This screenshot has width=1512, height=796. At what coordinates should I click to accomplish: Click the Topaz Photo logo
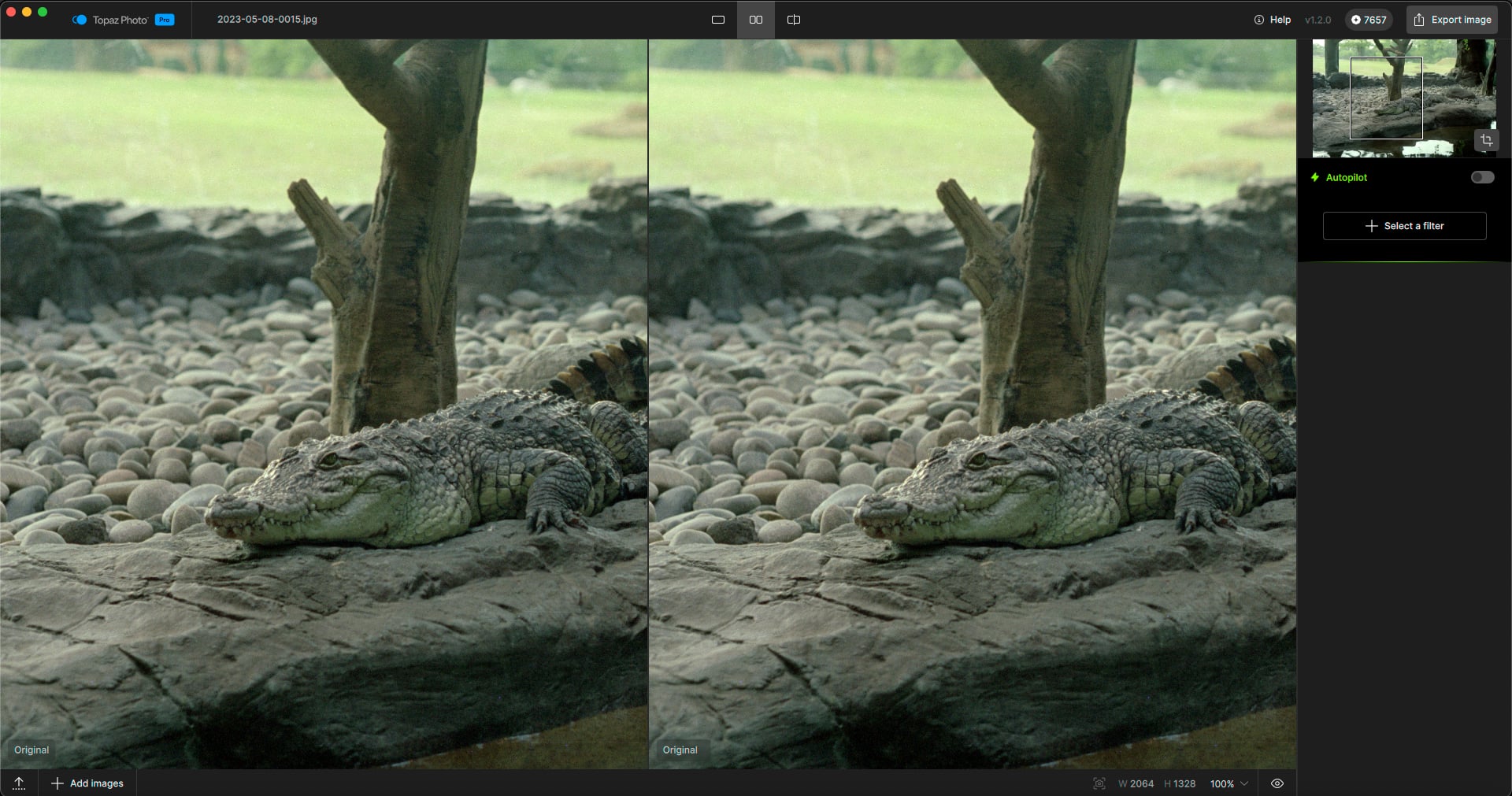coord(80,20)
